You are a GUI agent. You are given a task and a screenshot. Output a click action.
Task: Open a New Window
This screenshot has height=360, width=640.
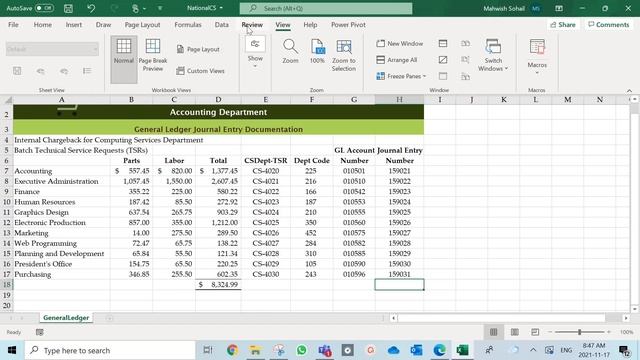pos(400,43)
